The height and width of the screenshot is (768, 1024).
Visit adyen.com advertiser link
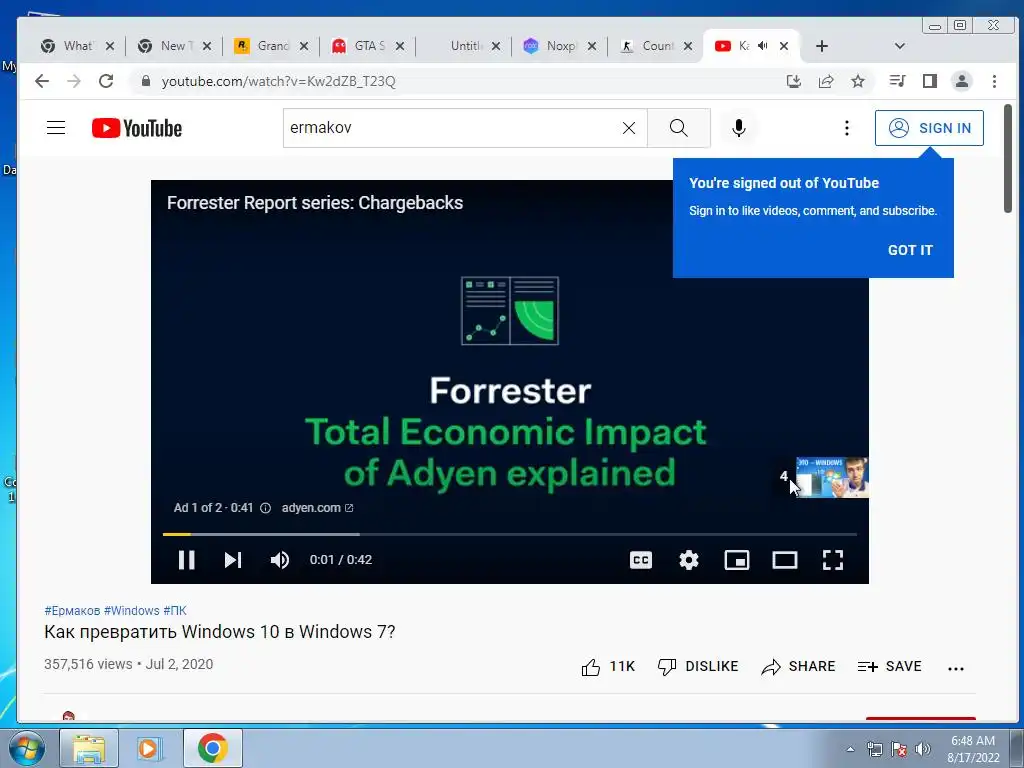click(317, 508)
